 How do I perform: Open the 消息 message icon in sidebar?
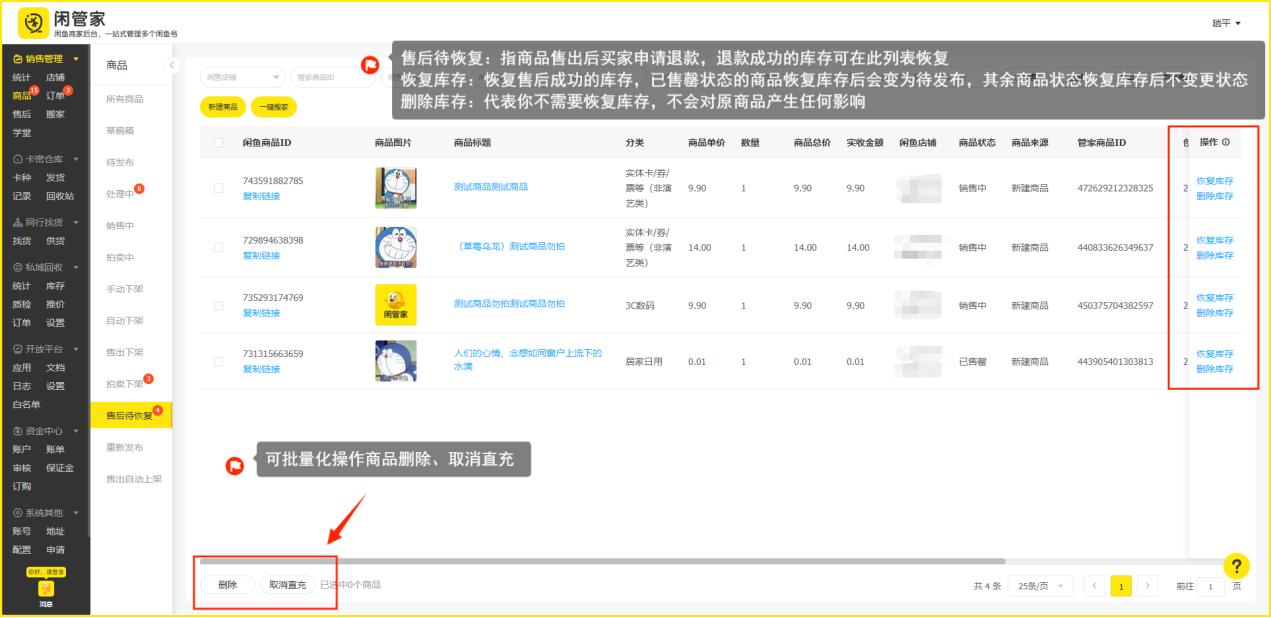[x=46, y=590]
